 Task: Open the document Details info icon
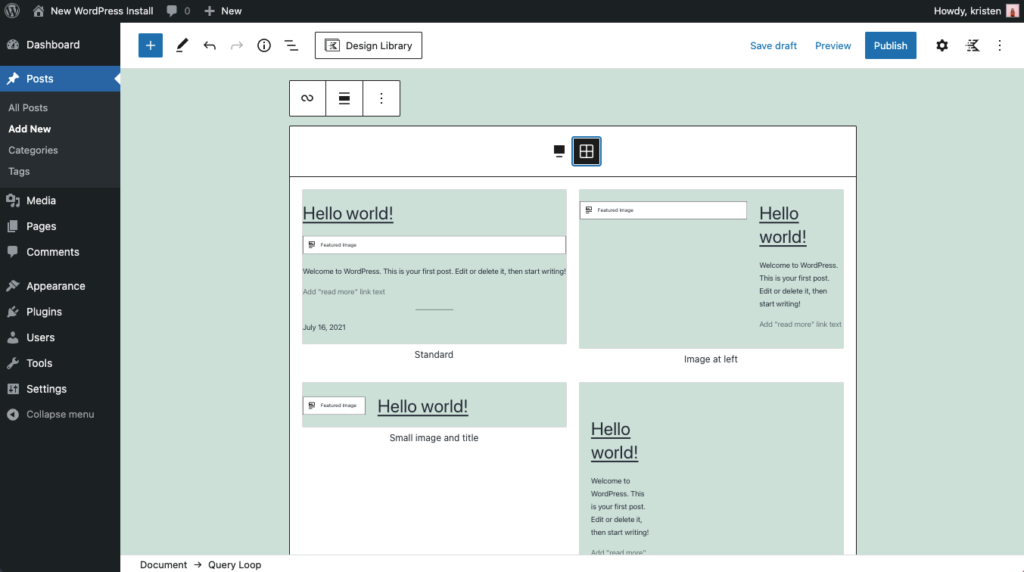click(x=264, y=45)
